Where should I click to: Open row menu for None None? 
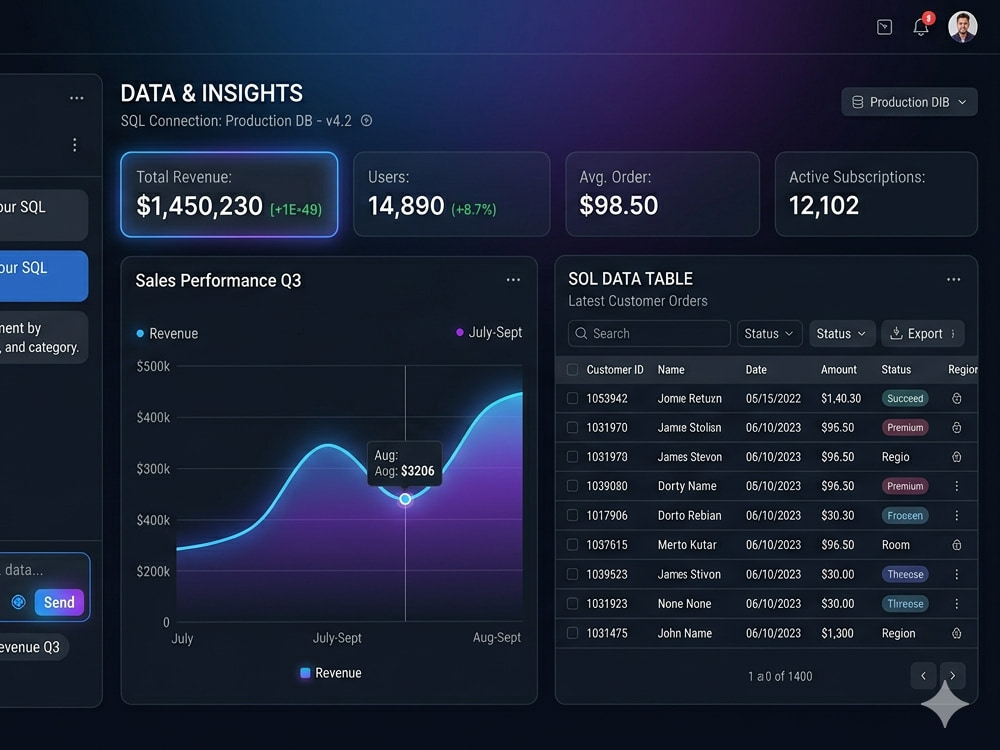coord(957,603)
